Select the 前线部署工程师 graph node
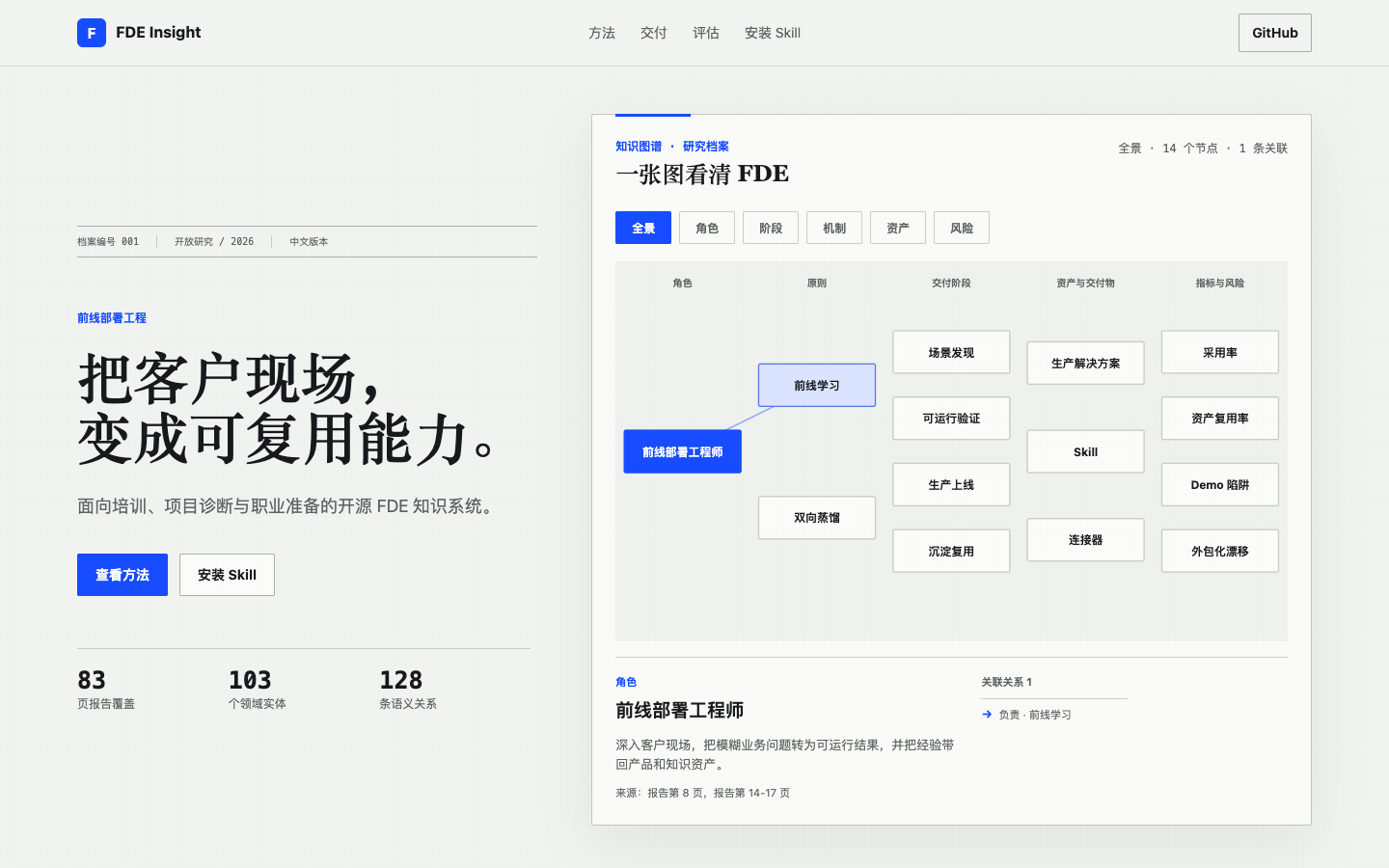 pyautogui.click(x=683, y=451)
